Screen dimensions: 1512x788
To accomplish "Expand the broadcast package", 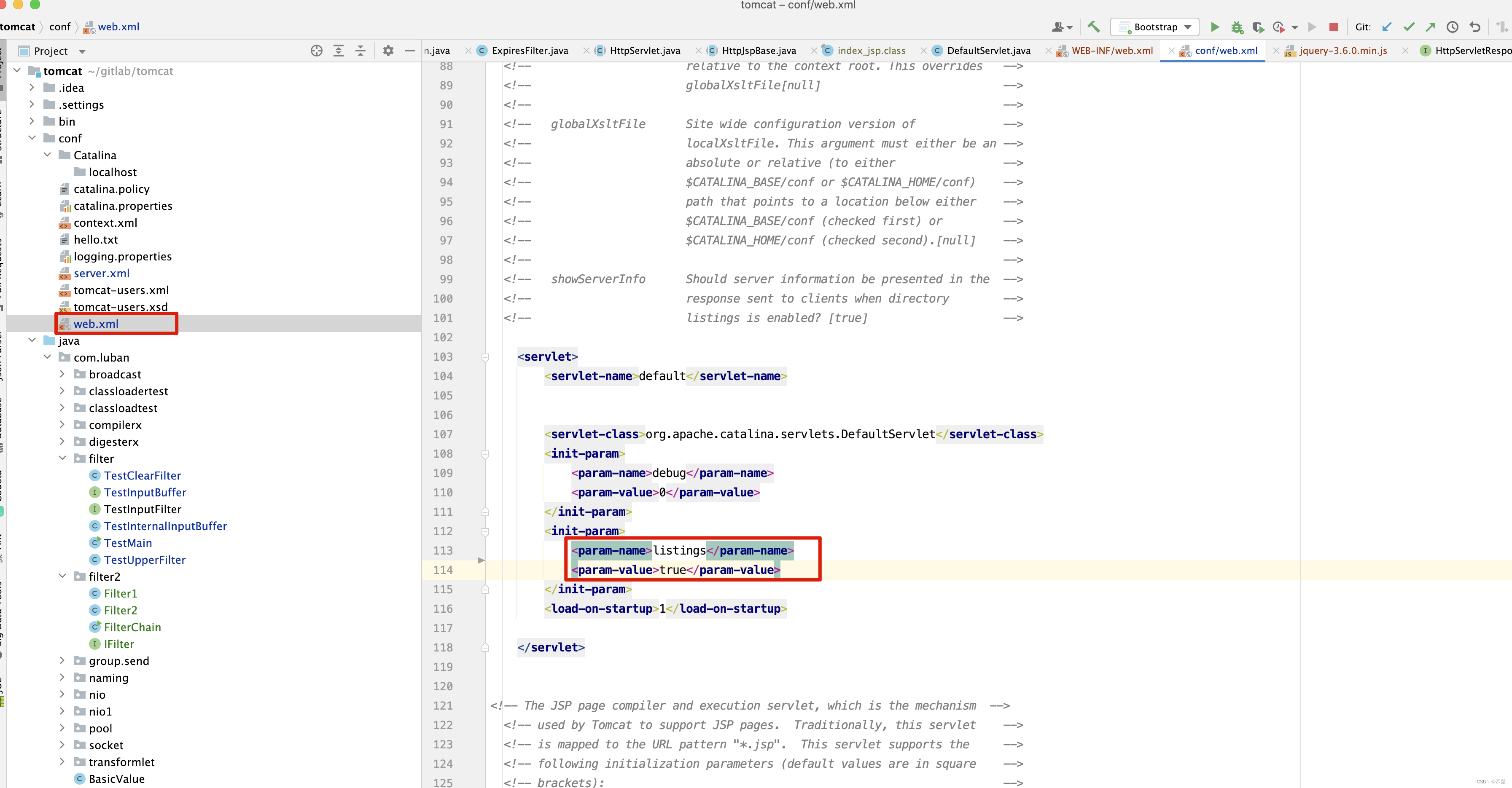I will click(62, 374).
